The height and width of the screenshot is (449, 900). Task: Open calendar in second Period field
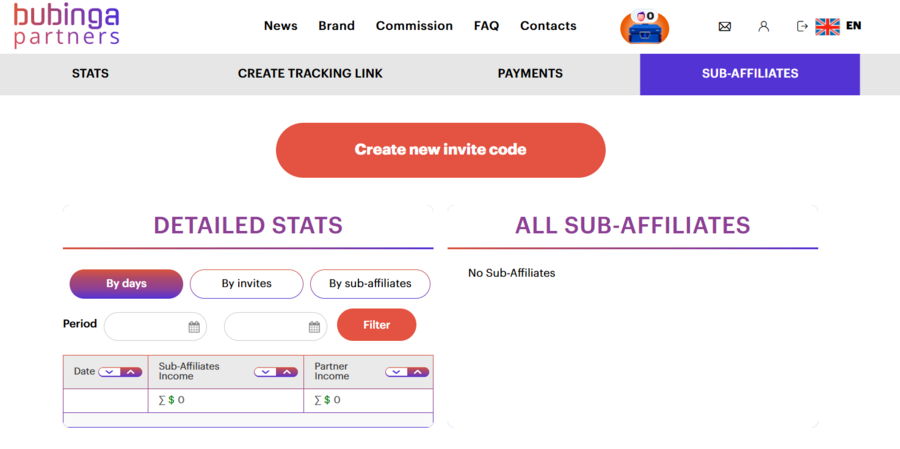[x=314, y=327]
